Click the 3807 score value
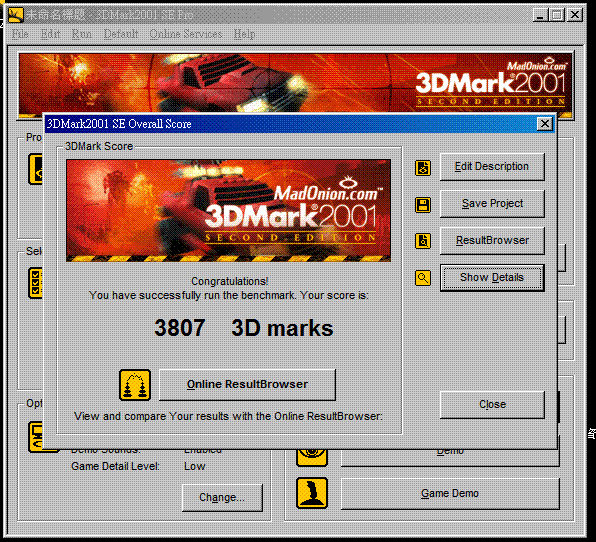This screenshot has height=542, width=596. click(x=180, y=328)
